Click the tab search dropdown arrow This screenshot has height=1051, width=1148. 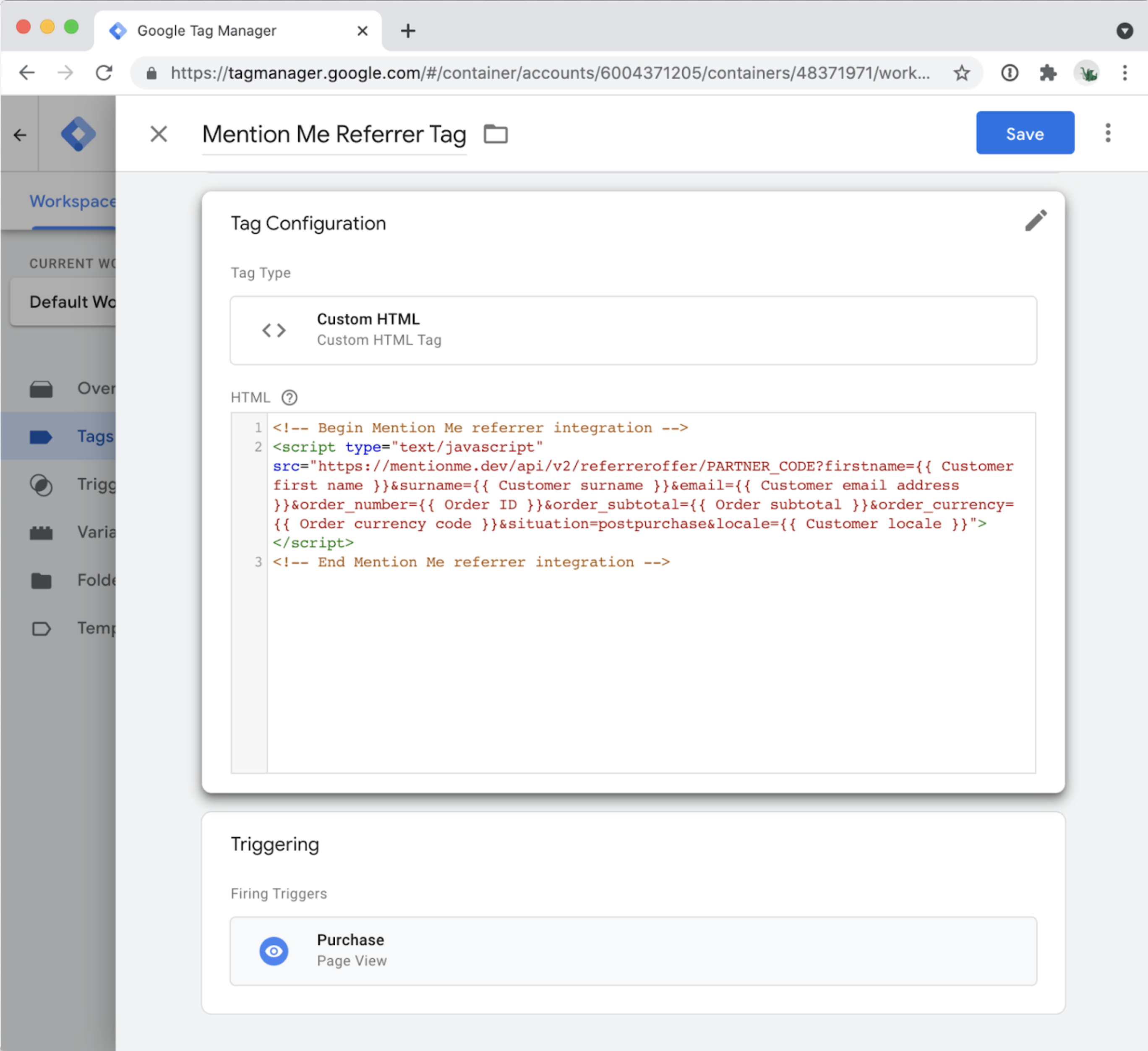(x=1124, y=31)
